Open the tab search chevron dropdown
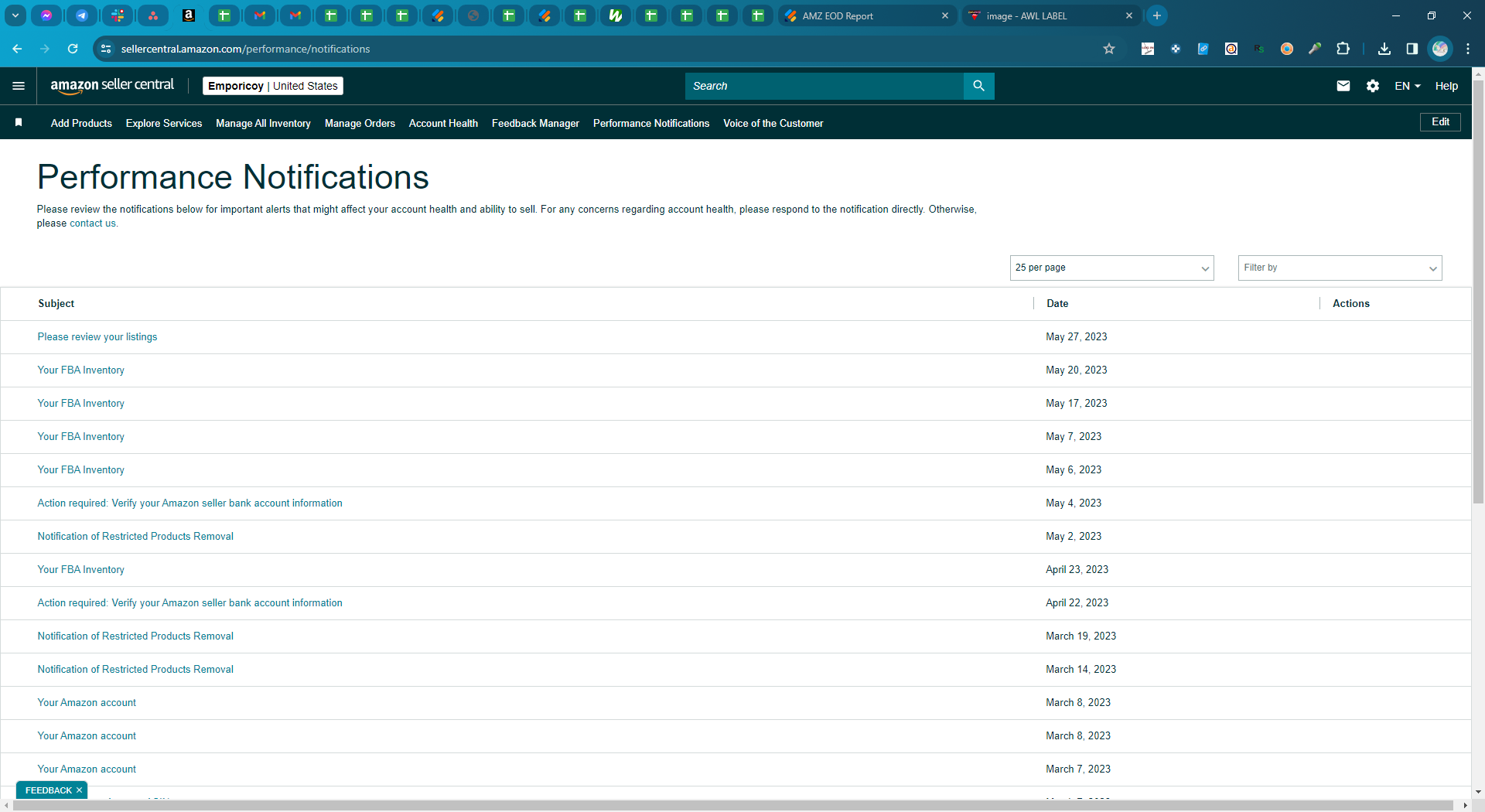The width and height of the screenshot is (1485, 812). [x=15, y=15]
